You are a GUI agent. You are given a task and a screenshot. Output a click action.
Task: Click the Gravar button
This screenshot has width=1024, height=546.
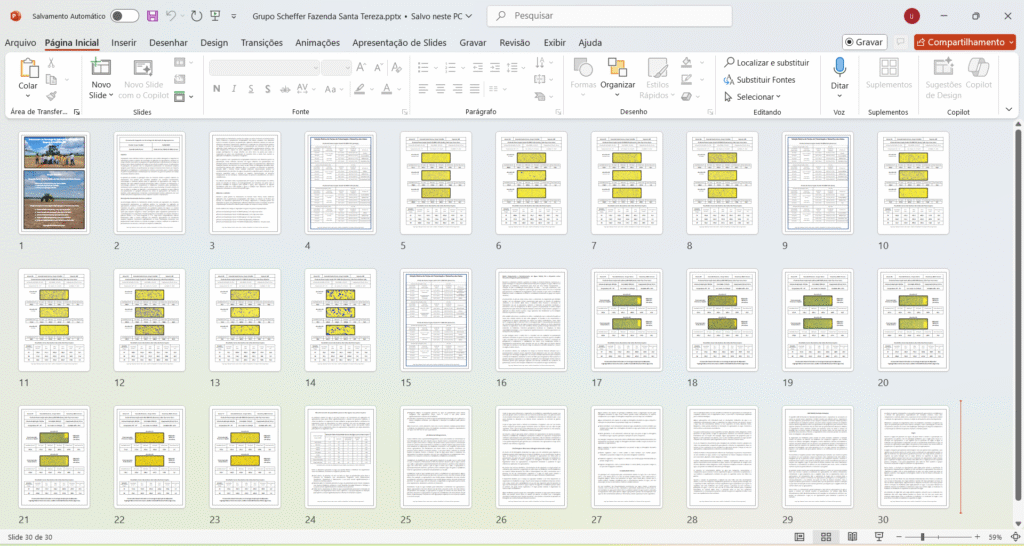click(x=864, y=42)
